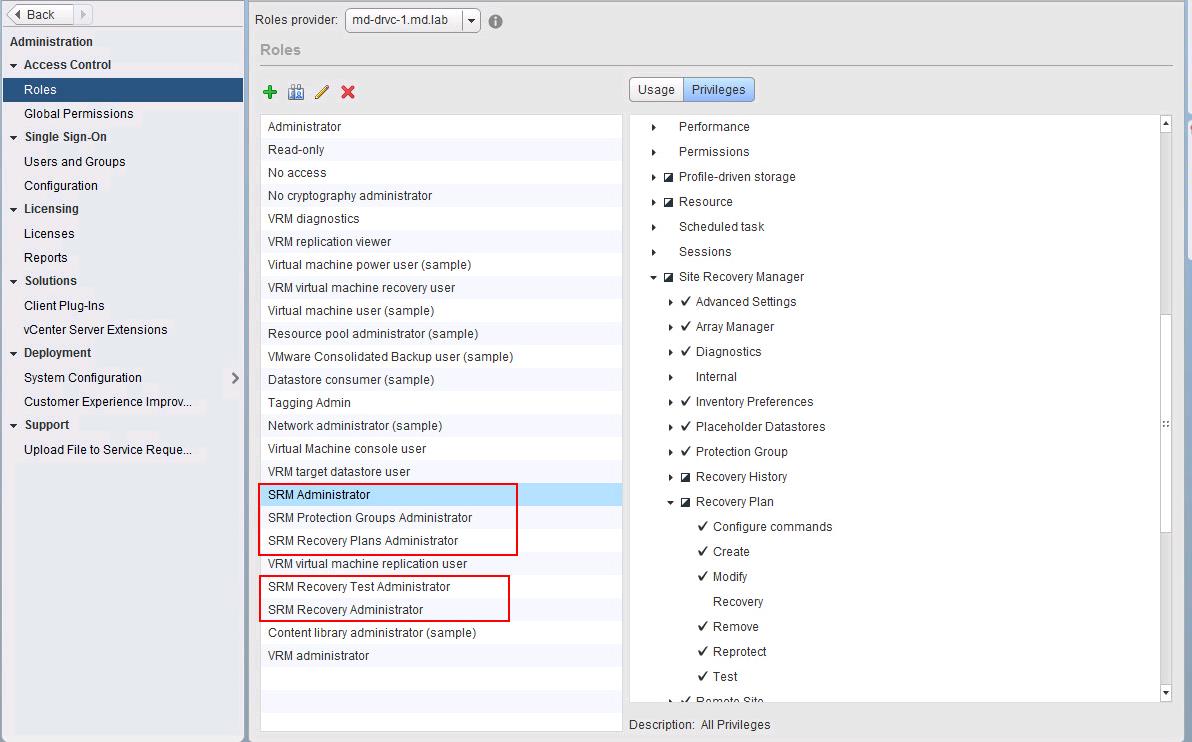Toggle the Test privilege checkmark
The width and height of the screenshot is (1192, 742).
(702, 677)
